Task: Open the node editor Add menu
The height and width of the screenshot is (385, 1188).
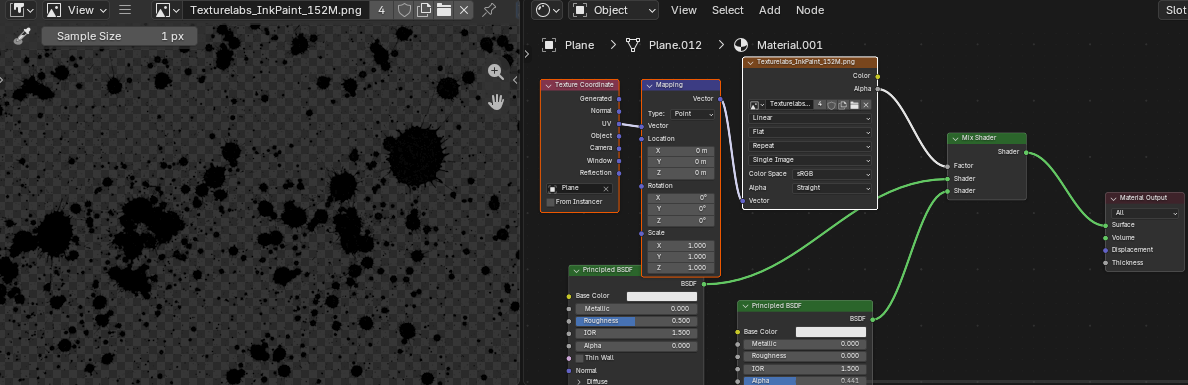Action: tap(770, 10)
